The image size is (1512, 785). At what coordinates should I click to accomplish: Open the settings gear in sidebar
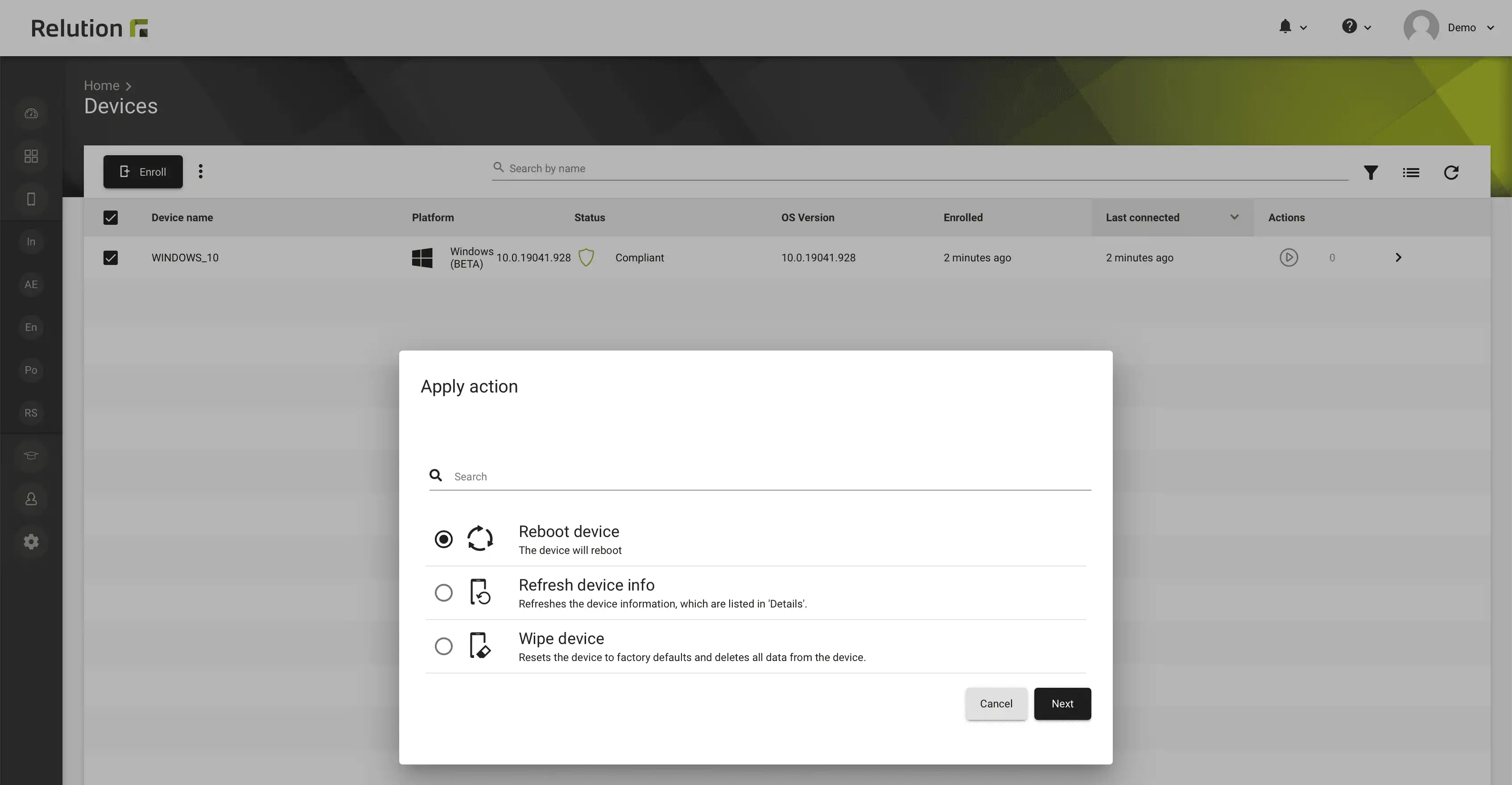[x=31, y=541]
